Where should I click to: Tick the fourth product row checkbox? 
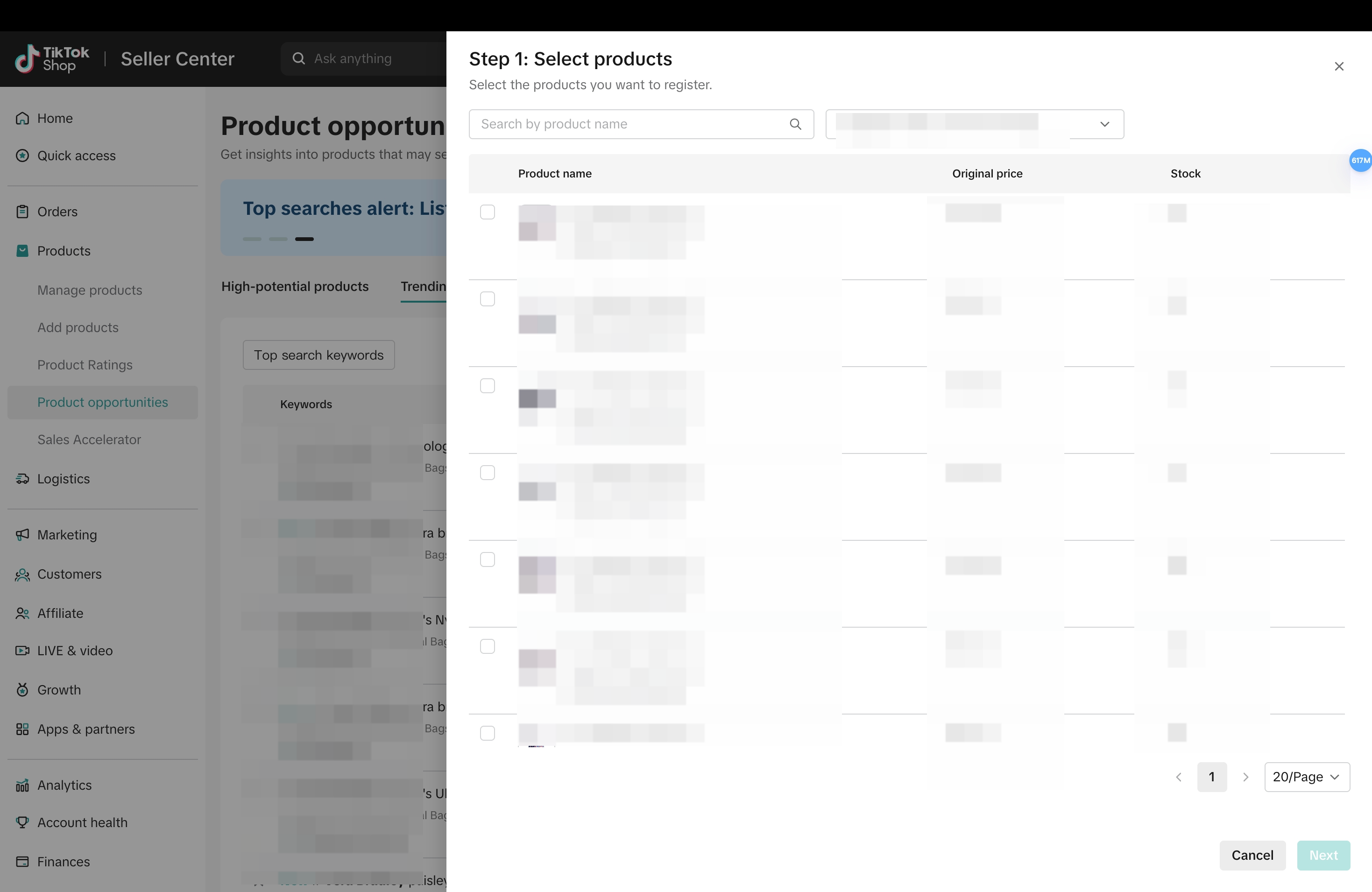click(x=488, y=473)
